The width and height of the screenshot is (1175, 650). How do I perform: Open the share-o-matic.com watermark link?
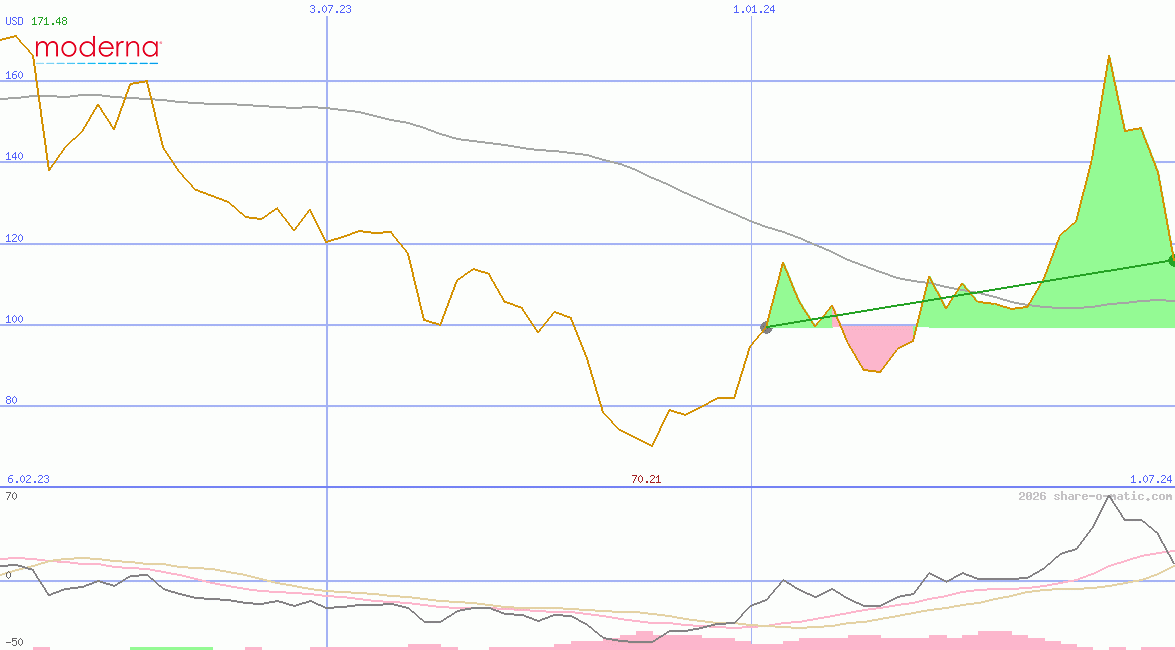click(x=1095, y=496)
